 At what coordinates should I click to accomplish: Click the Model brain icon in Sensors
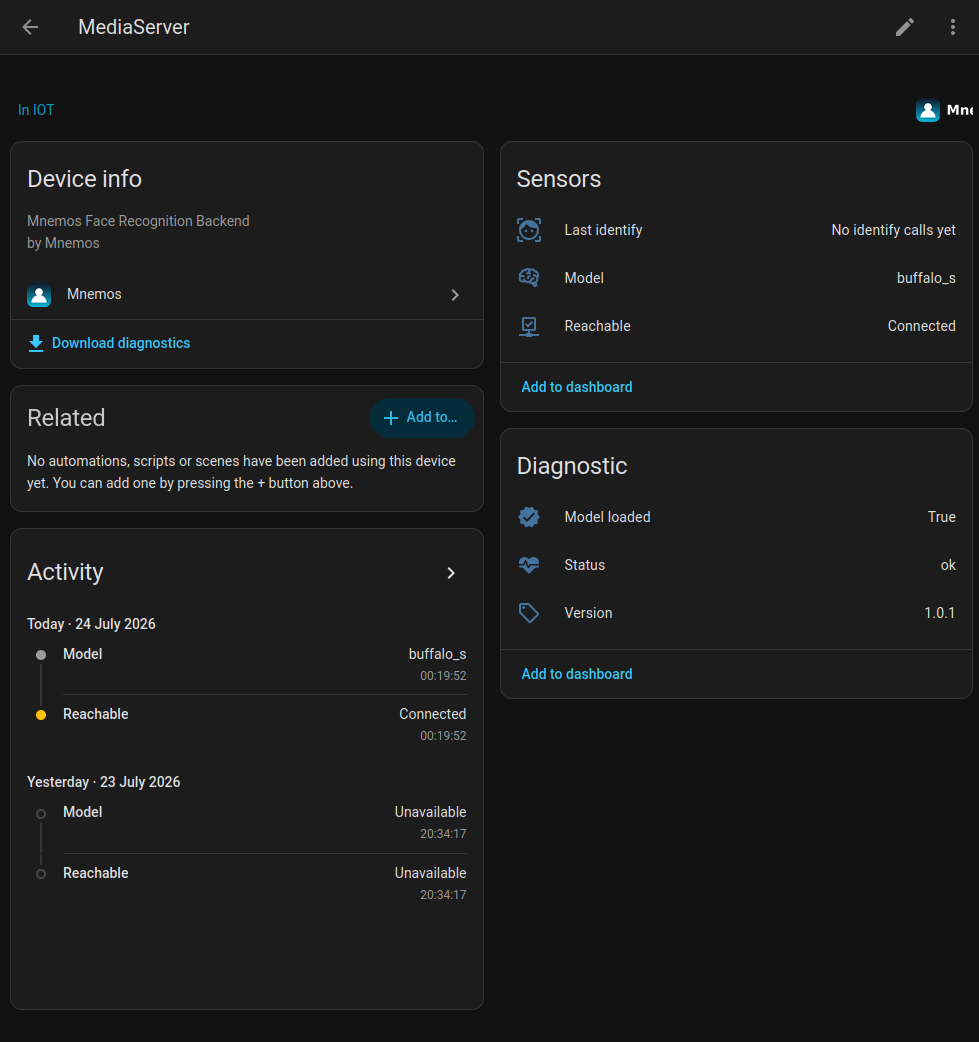point(529,278)
